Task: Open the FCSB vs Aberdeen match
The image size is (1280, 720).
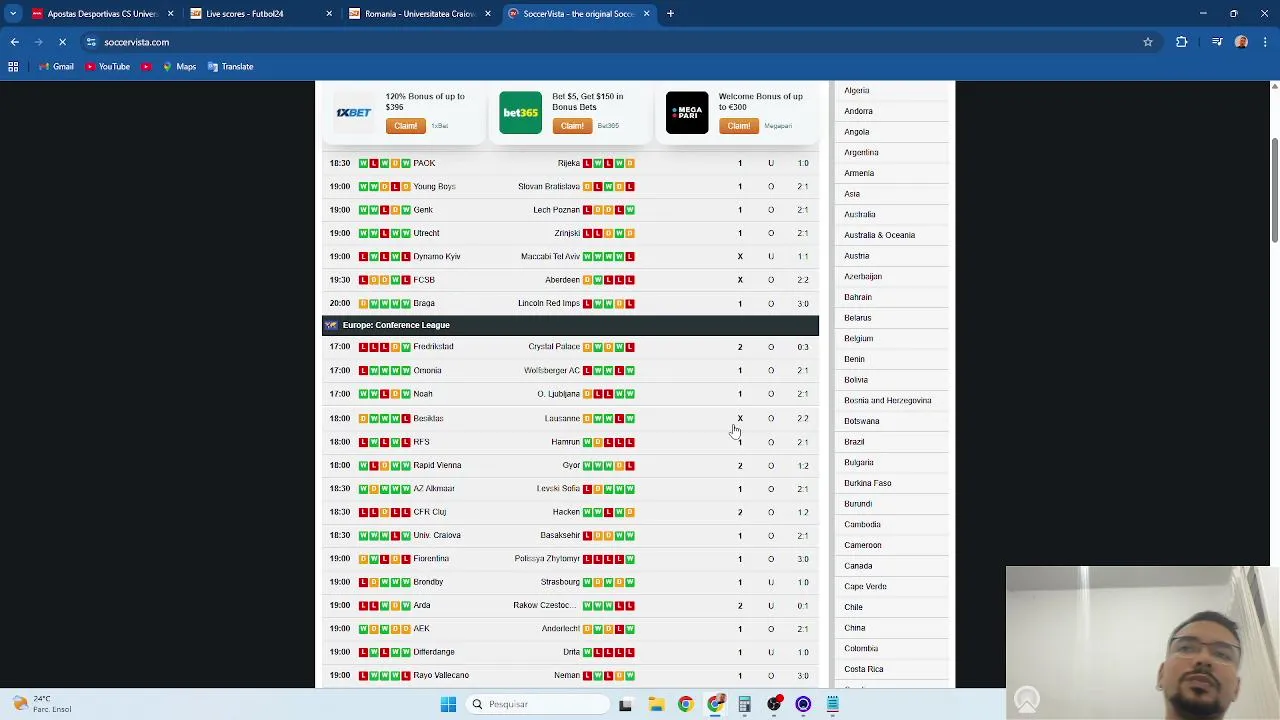Action: 570,280
